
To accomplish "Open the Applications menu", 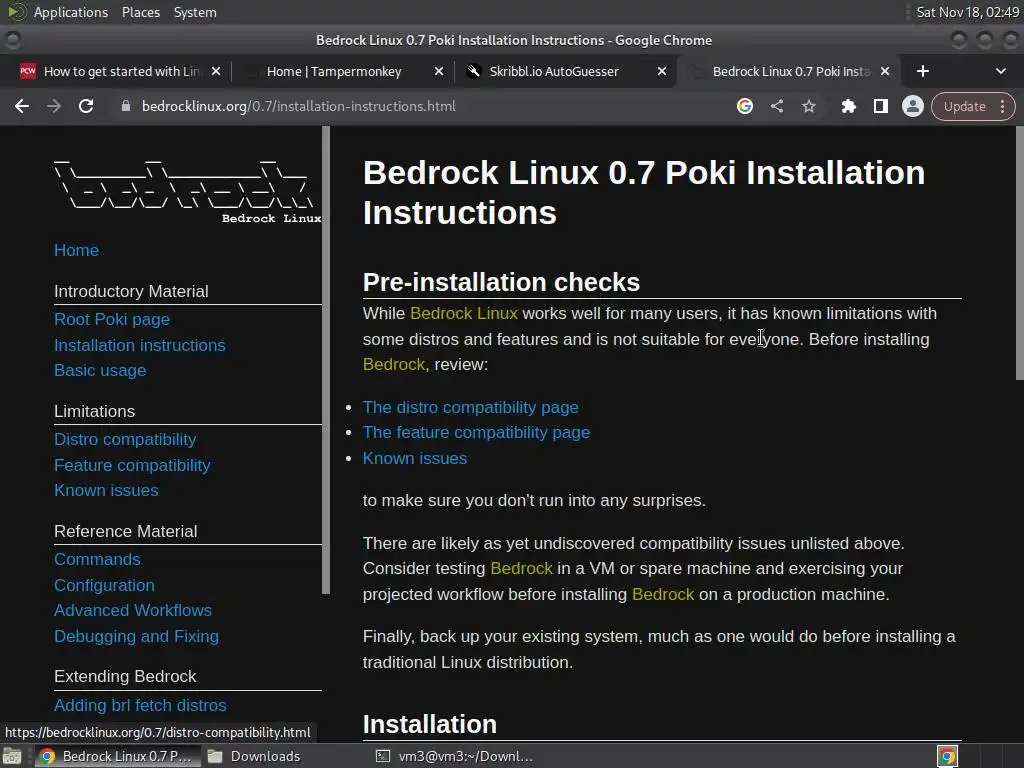I will 70,12.
